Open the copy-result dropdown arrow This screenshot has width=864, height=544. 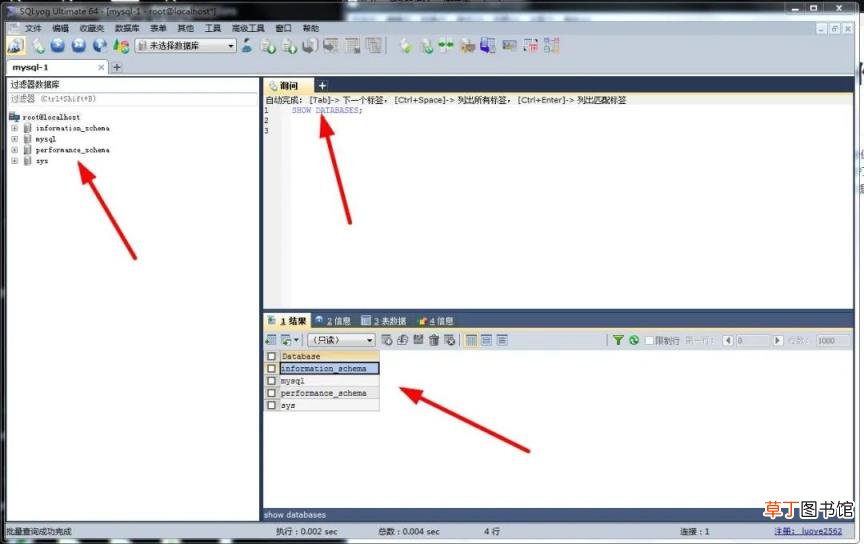tap(296, 340)
